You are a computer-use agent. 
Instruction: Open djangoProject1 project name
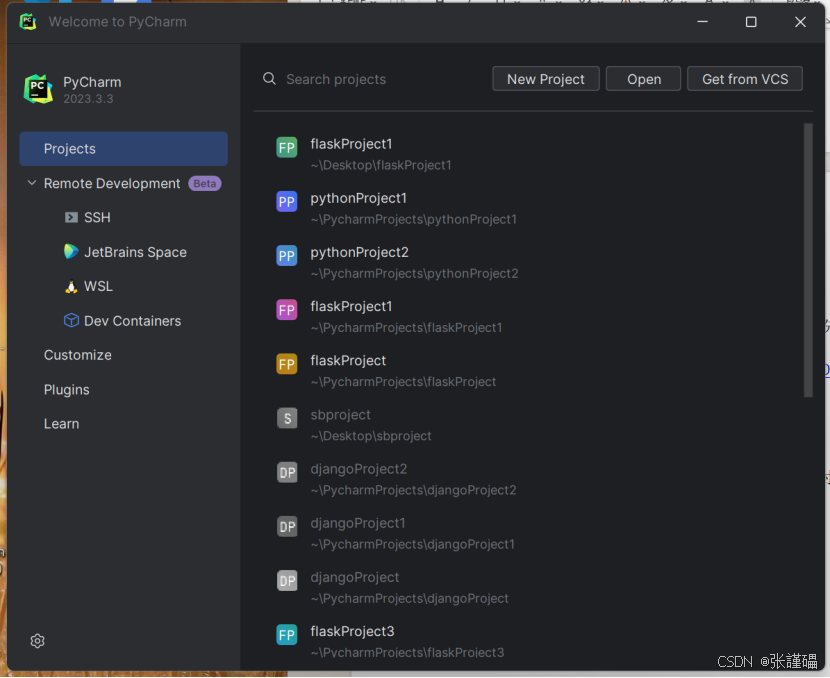tap(358, 523)
